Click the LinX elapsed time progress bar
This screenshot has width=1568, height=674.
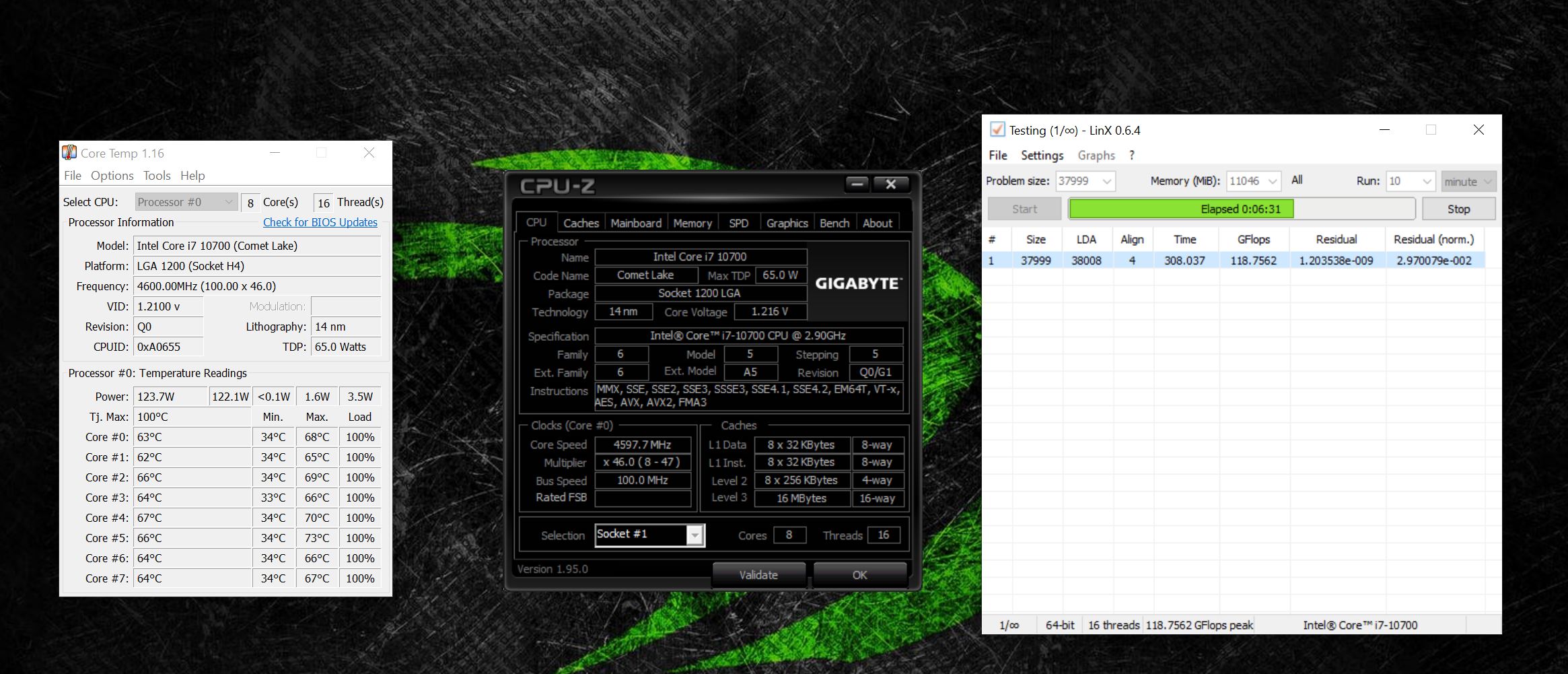1241,209
